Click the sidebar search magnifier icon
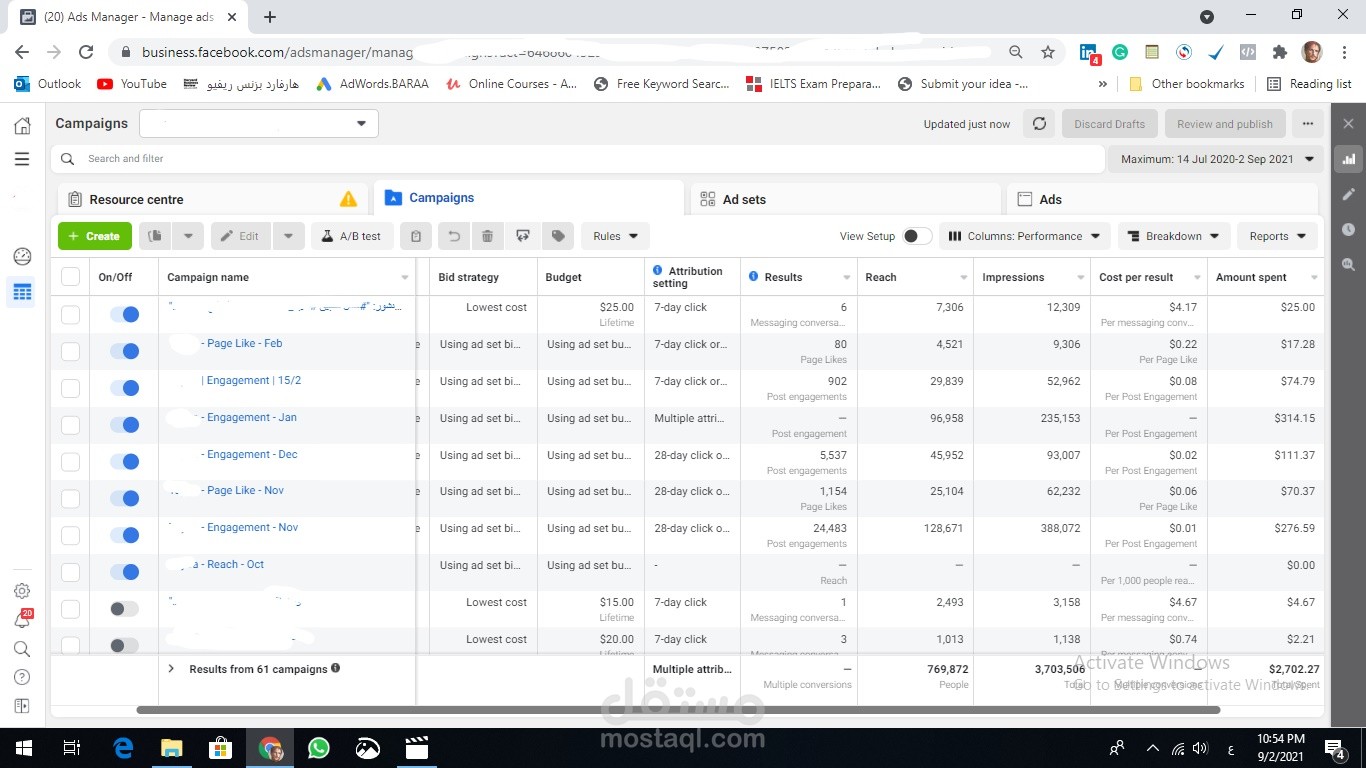This screenshot has height=768, width=1366. point(22,649)
